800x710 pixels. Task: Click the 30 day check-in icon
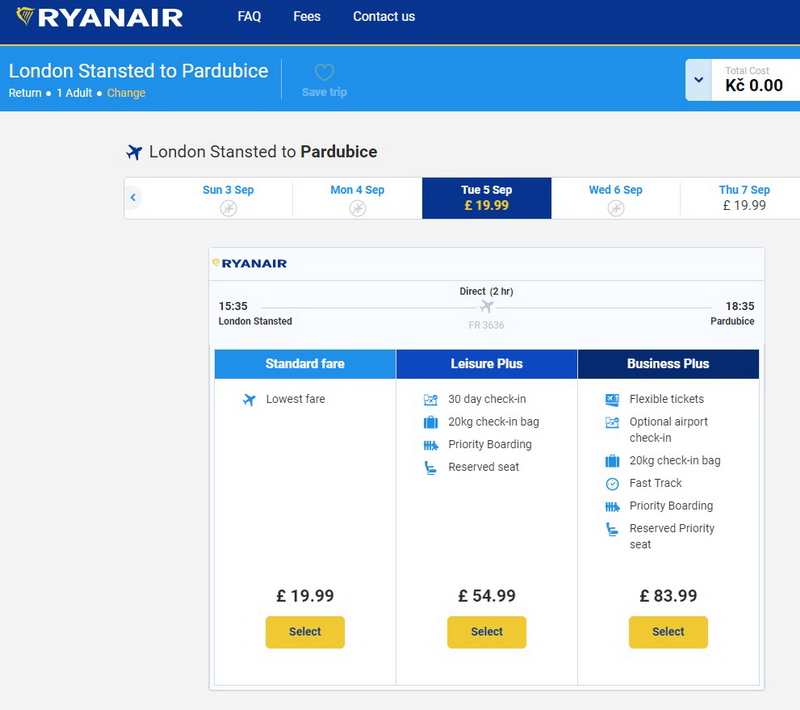click(431, 399)
